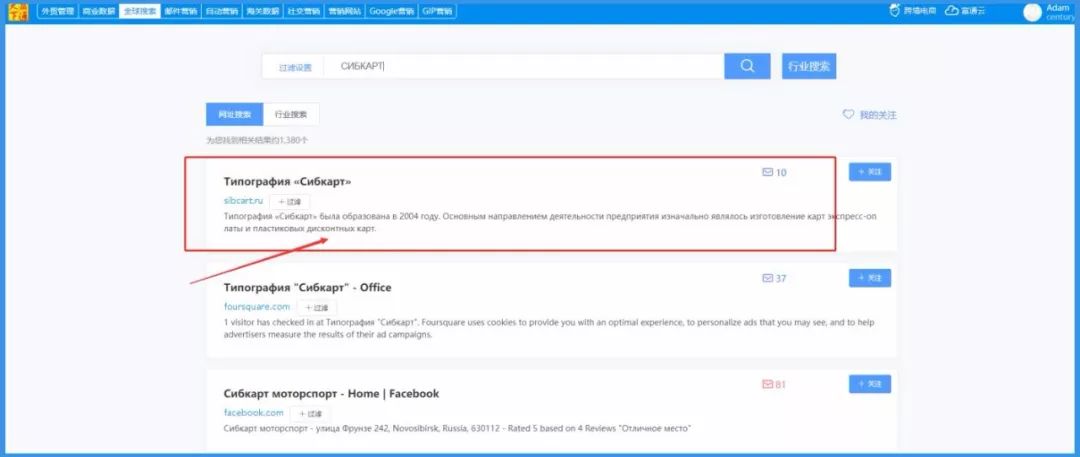Click the 1,380 results count text

coord(257,140)
